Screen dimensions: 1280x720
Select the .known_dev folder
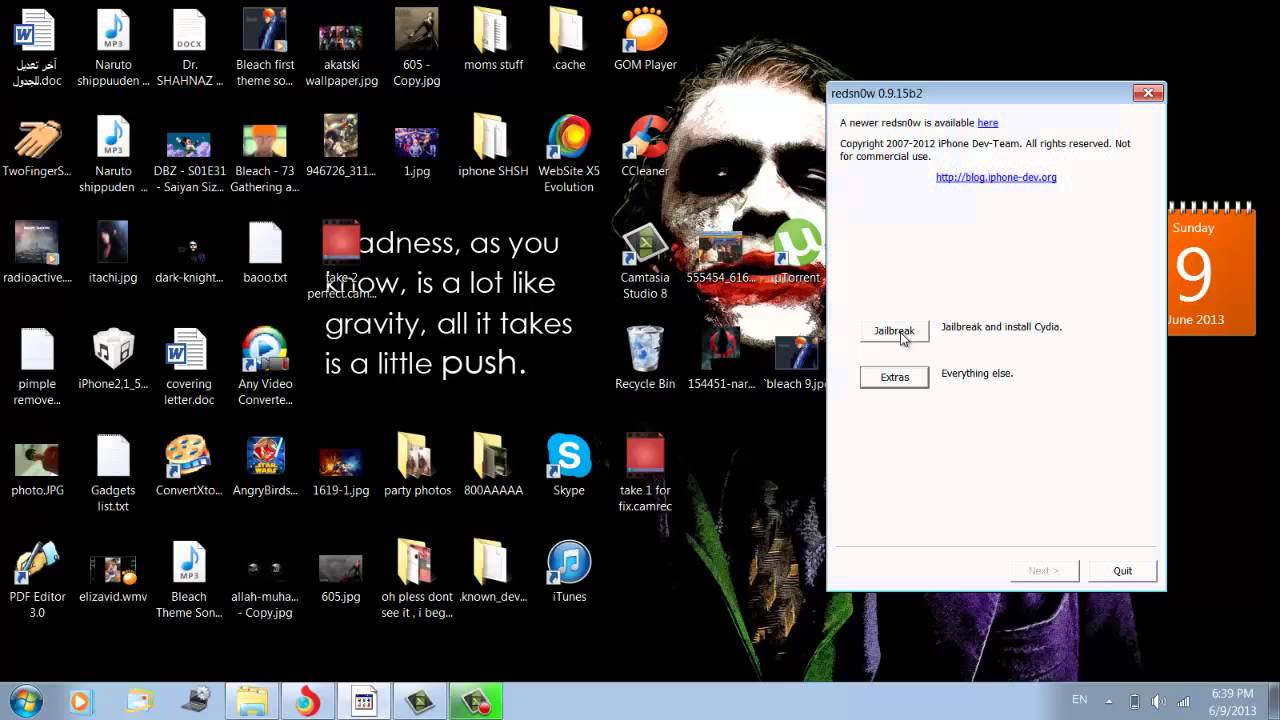[x=493, y=571]
